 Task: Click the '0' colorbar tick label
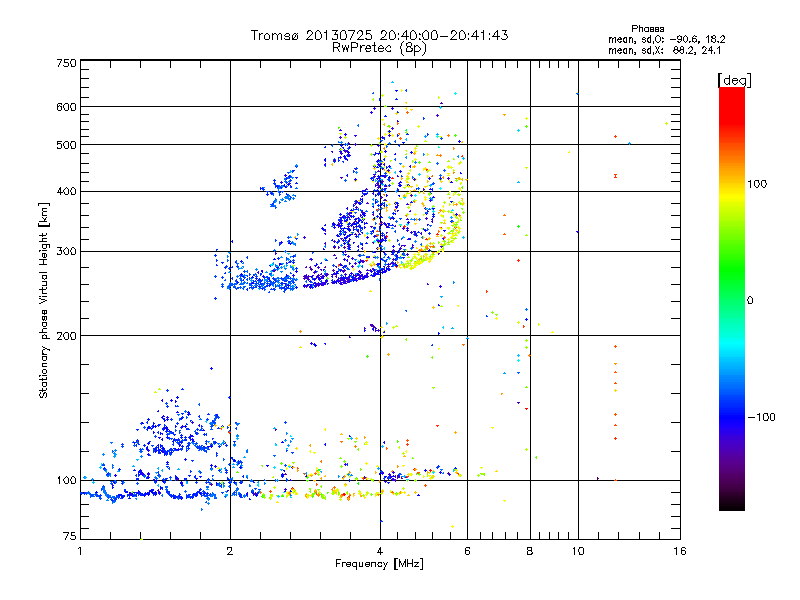(750, 300)
